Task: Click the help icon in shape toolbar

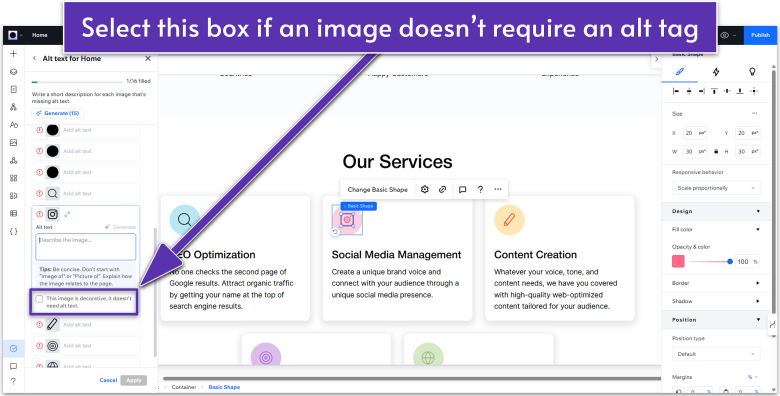Action: 480,190
